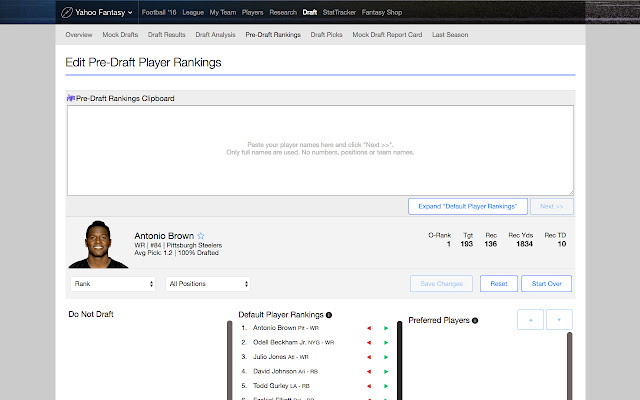The width and height of the screenshot is (640, 400).
Task: Switch to the Mock Drafts tab
Action: (x=120, y=35)
